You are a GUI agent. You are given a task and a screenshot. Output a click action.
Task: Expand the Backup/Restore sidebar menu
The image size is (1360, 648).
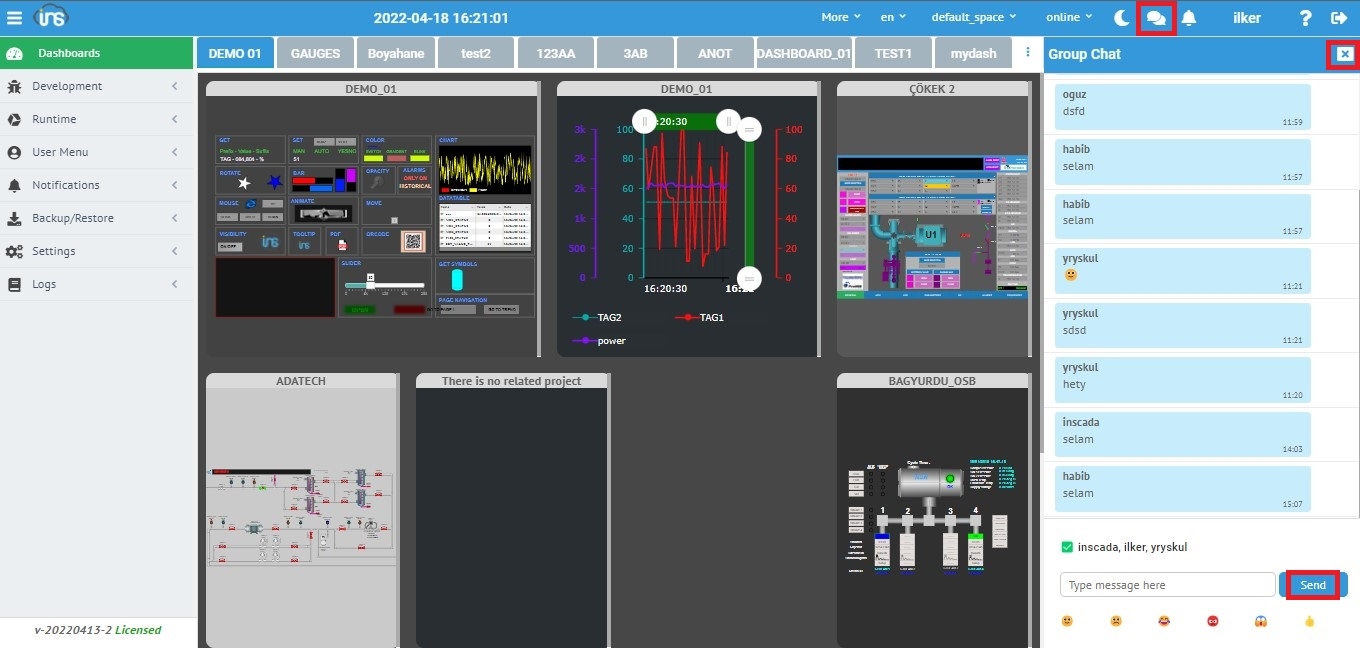[96, 218]
